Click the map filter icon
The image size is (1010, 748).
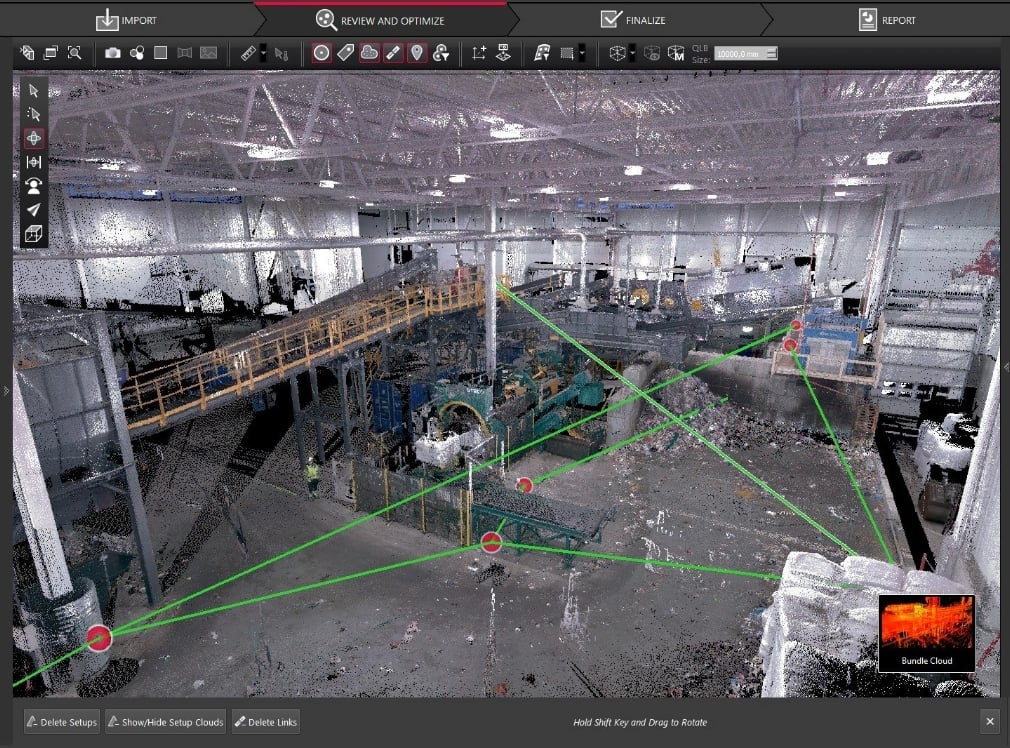[542, 53]
